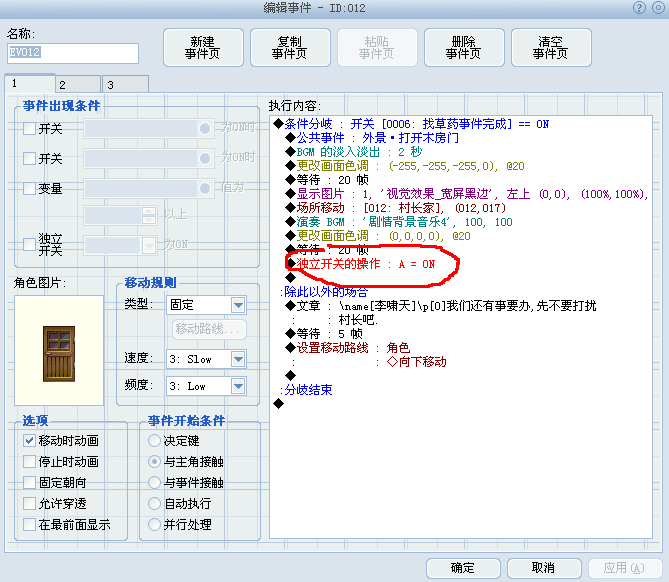The width and height of the screenshot is (669, 582).
Task: Switch to event page tab 1
Action: click(x=30, y=83)
